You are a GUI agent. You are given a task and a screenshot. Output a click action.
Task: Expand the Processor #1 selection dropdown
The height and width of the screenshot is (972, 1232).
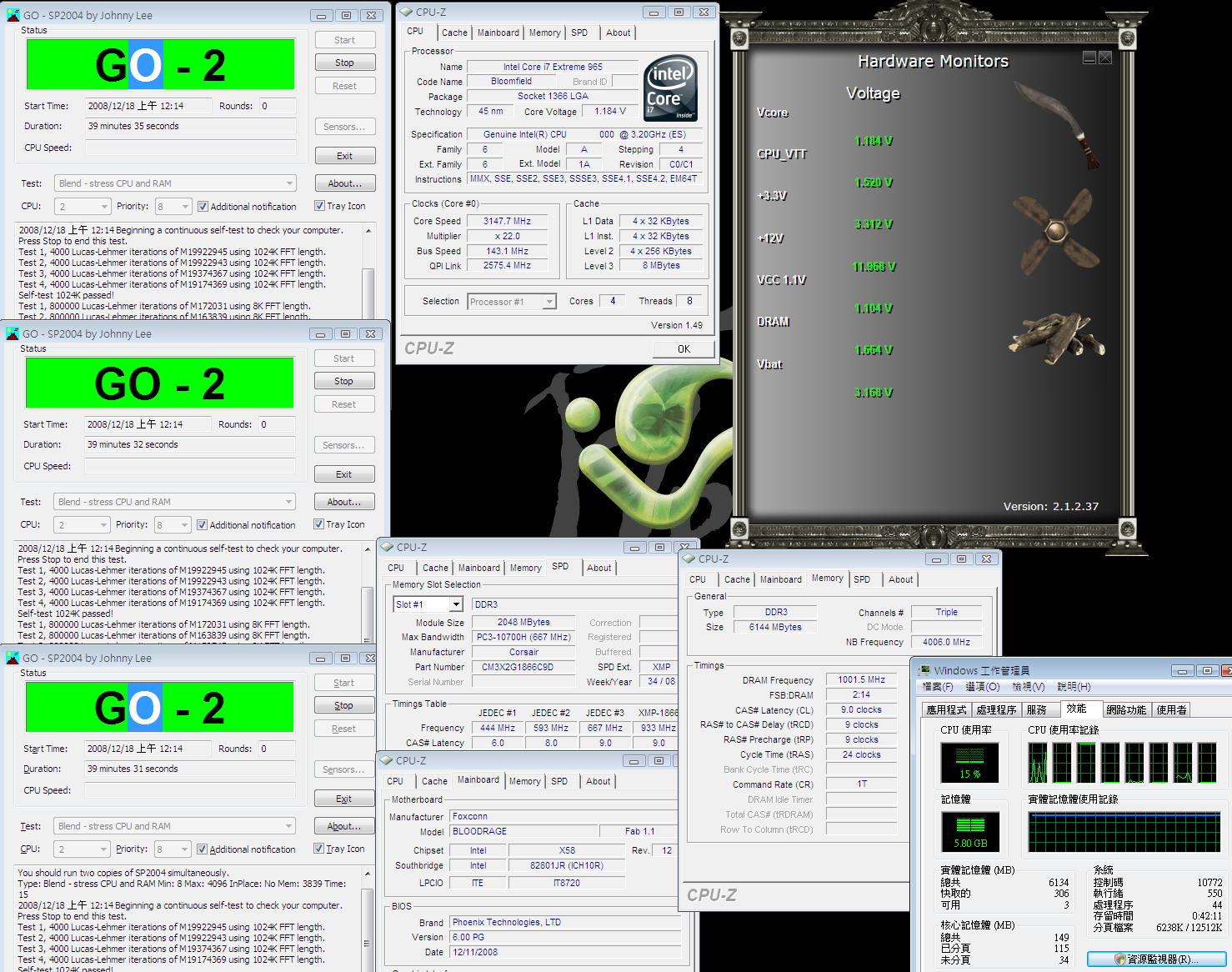[x=549, y=302]
